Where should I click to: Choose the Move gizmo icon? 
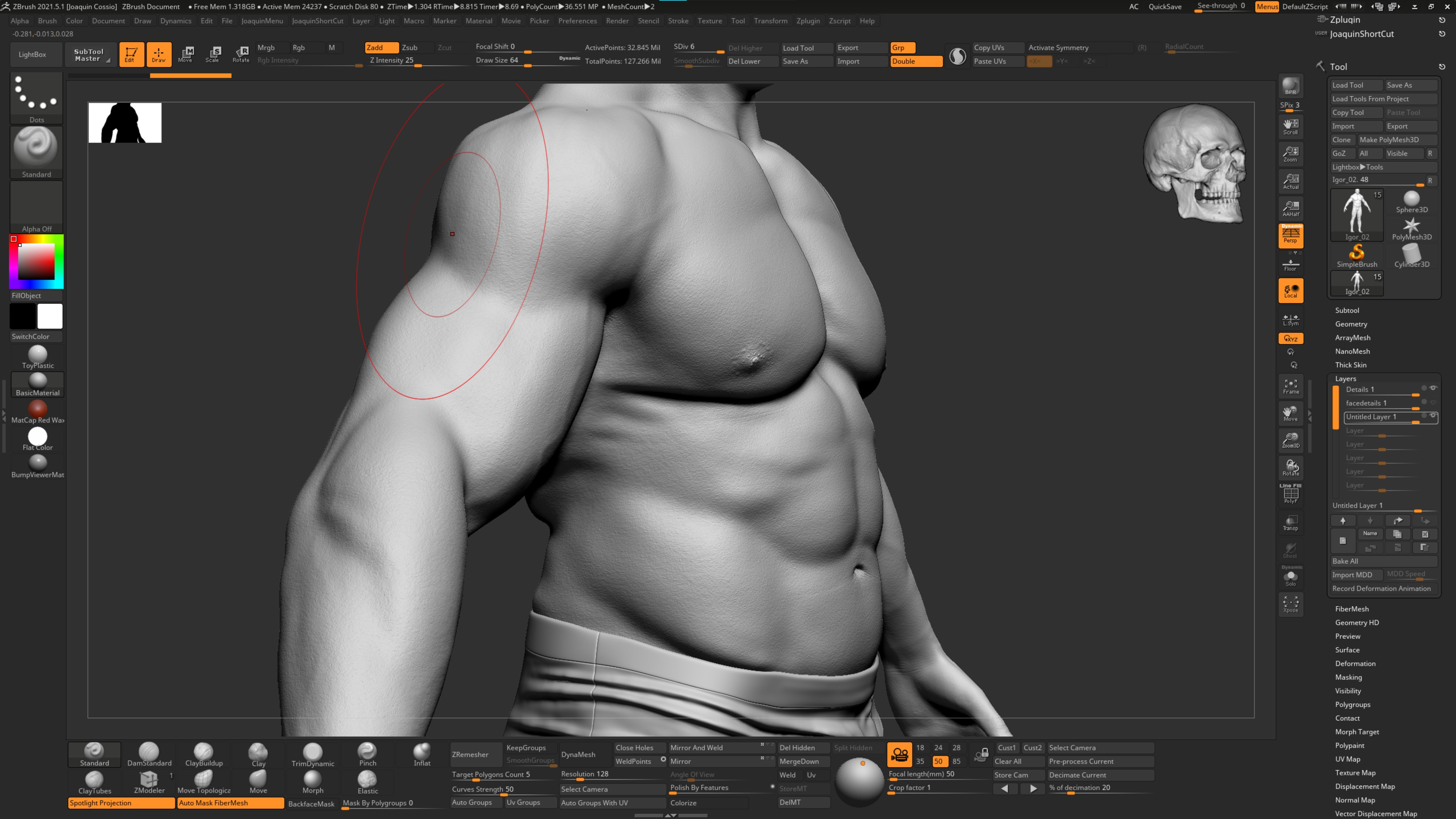[185, 54]
